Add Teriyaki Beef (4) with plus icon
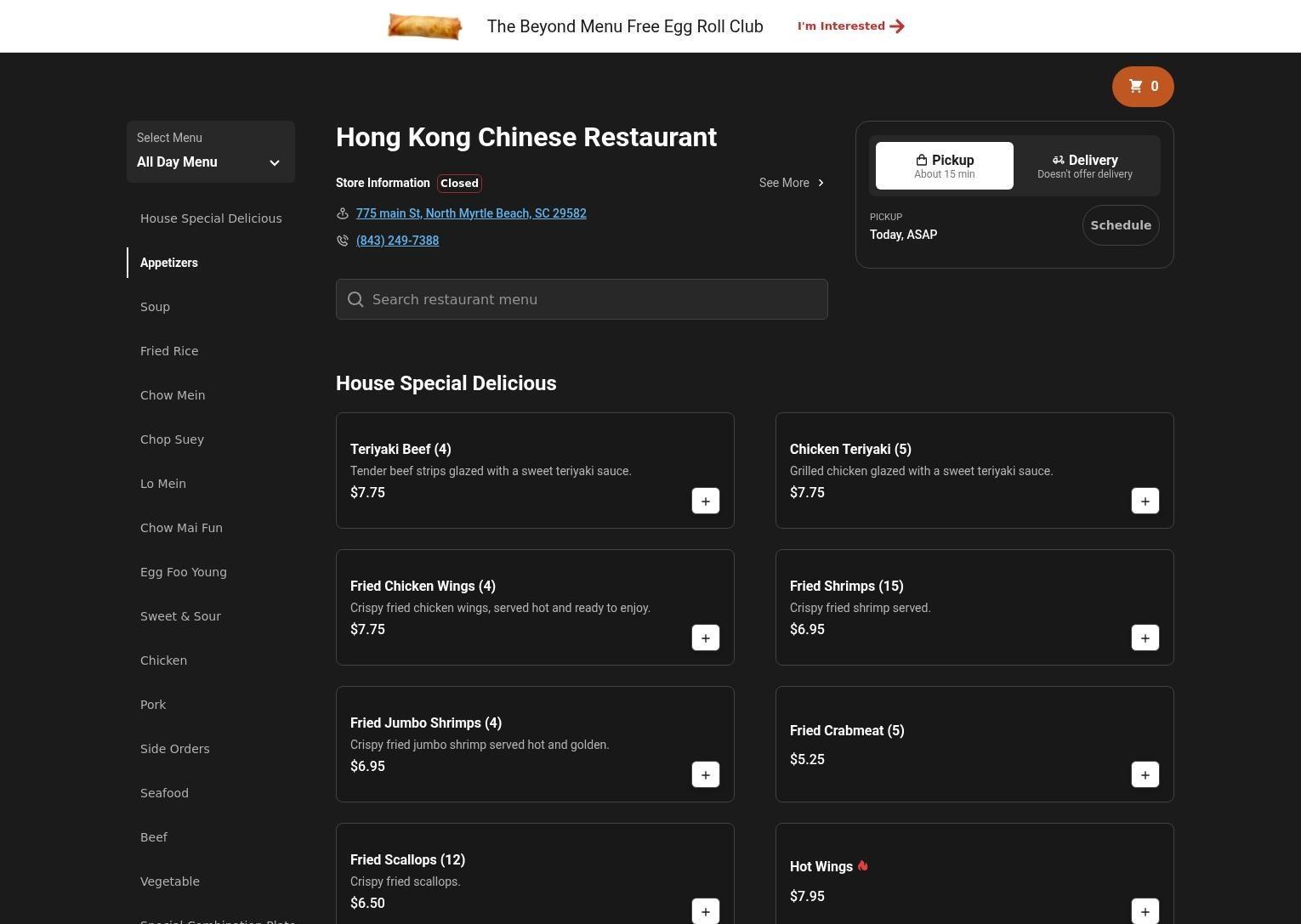Viewport: 1301px width, 924px height. 705,502
